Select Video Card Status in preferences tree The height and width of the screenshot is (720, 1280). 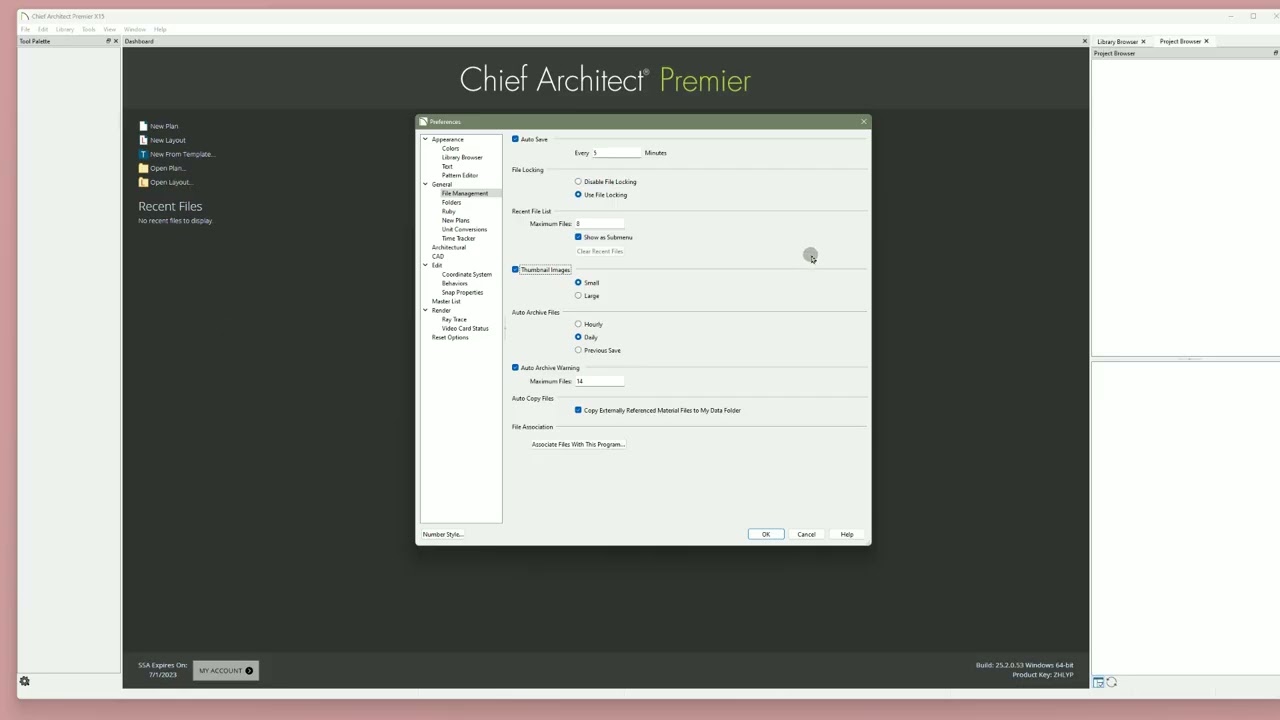coord(465,328)
